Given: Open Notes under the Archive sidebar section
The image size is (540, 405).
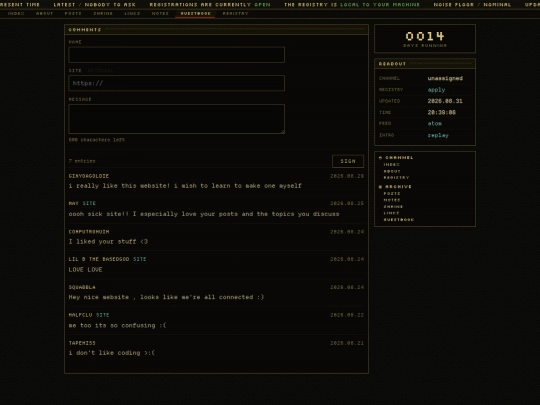Looking at the screenshot, I should coord(392,200).
